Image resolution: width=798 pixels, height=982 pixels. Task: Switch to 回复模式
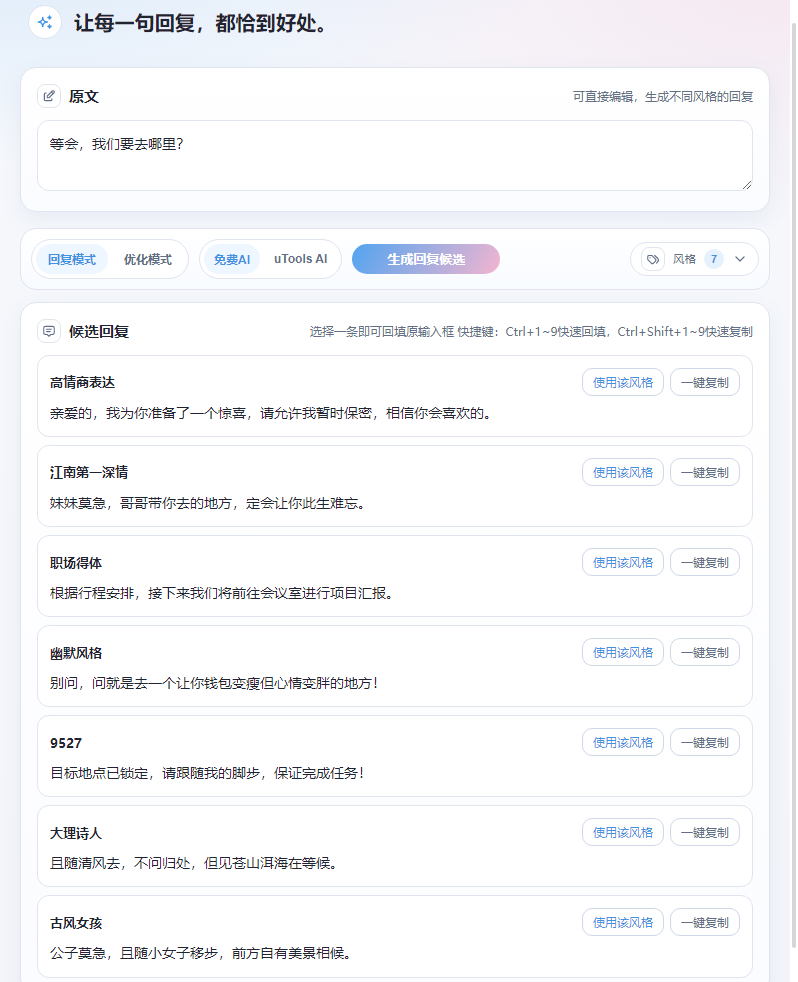click(x=72, y=259)
